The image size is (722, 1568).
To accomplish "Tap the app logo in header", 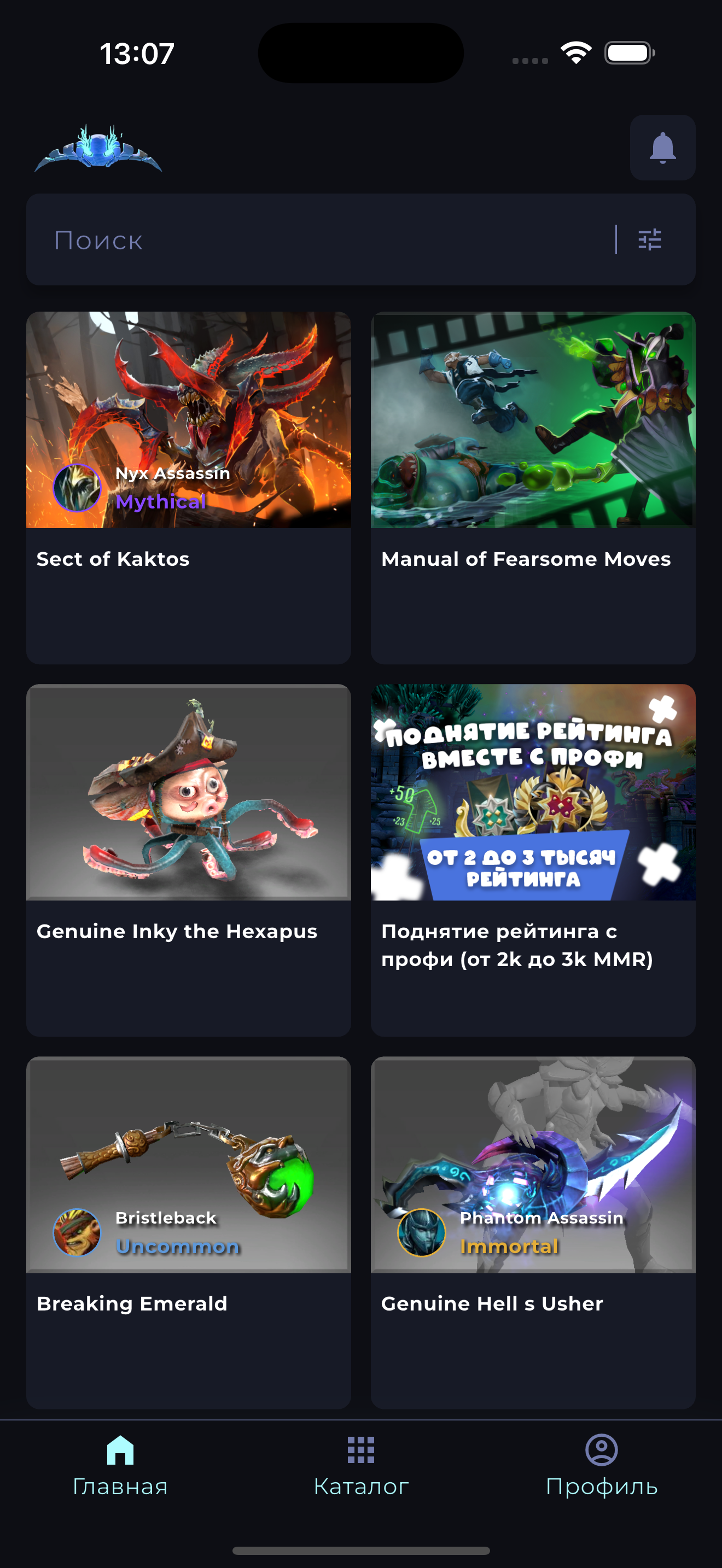I will pyautogui.click(x=98, y=148).
